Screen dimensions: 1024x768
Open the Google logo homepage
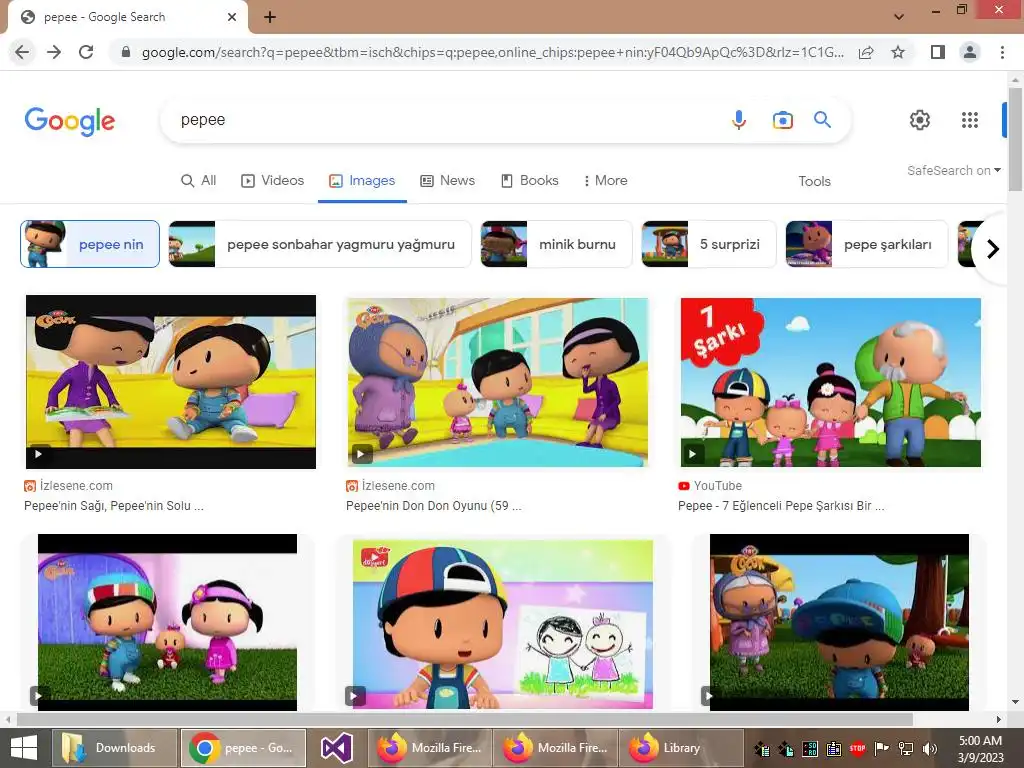pyautogui.click(x=70, y=121)
